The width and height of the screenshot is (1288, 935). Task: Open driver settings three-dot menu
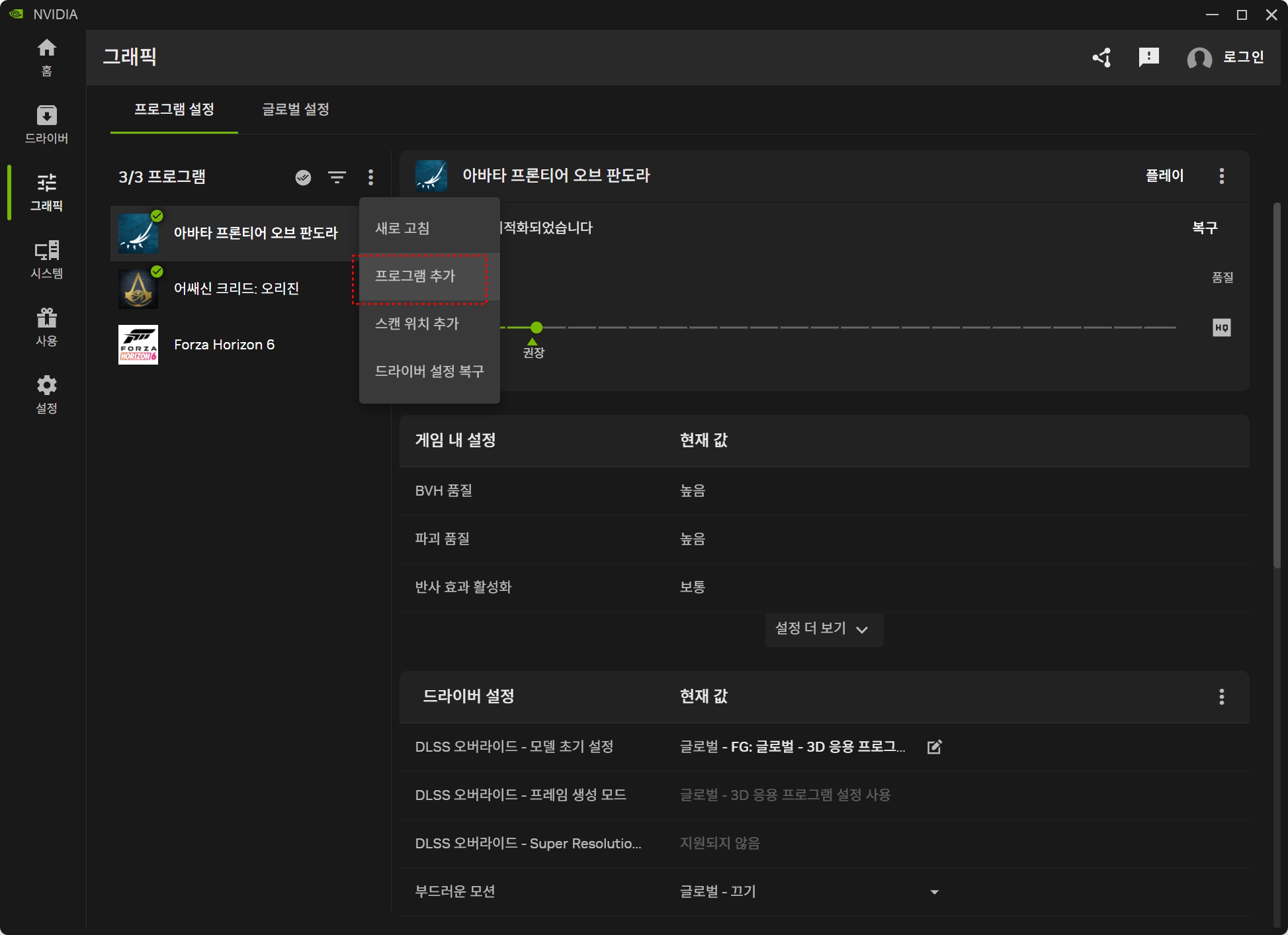click(x=1222, y=697)
